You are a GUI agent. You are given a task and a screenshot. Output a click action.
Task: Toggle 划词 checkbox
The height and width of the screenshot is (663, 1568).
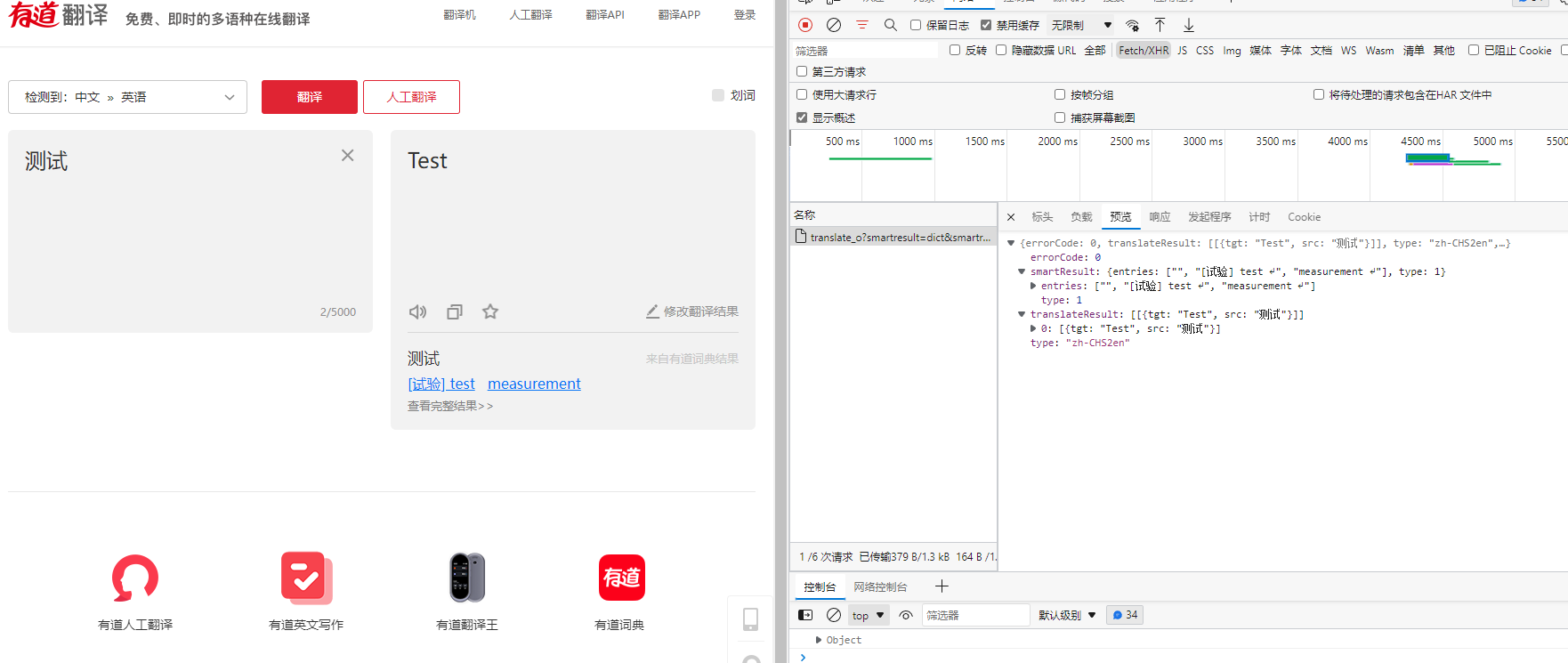point(718,95)
